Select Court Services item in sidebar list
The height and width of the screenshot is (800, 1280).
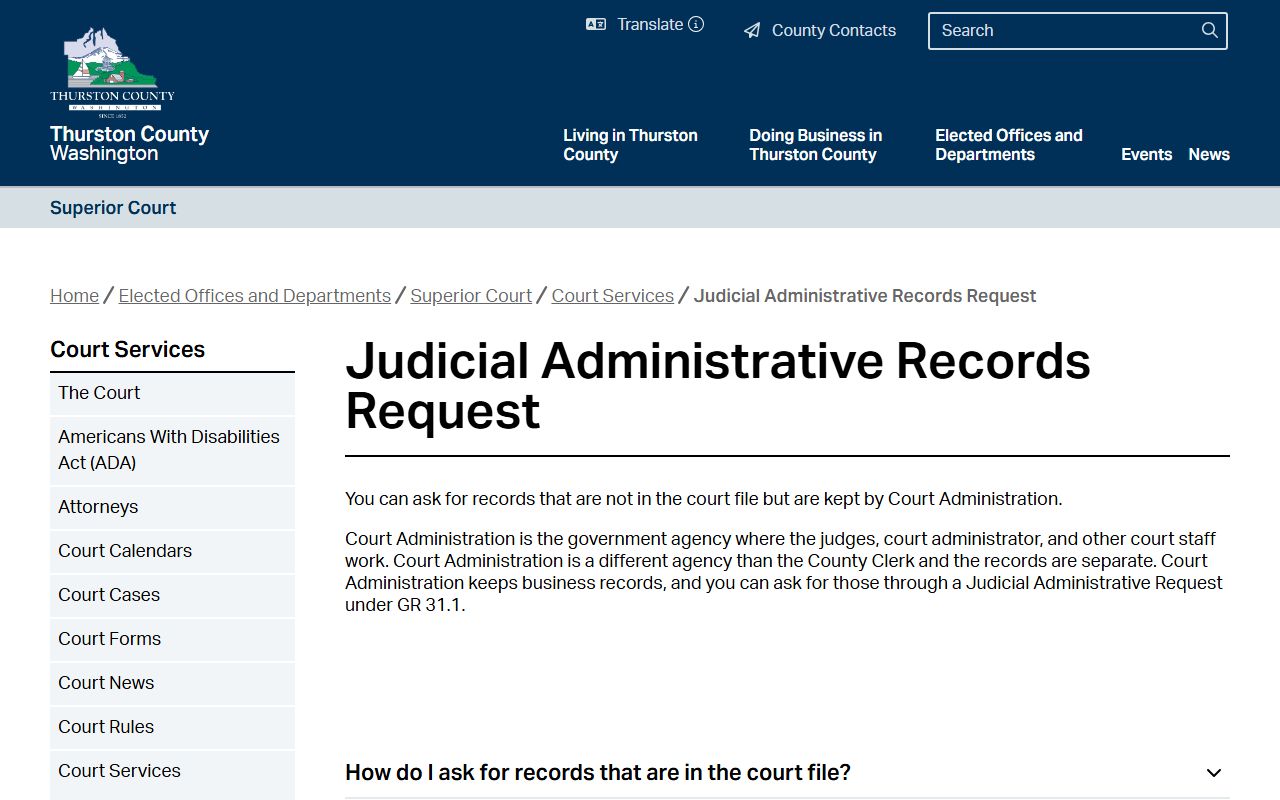[x=172, y=771]
